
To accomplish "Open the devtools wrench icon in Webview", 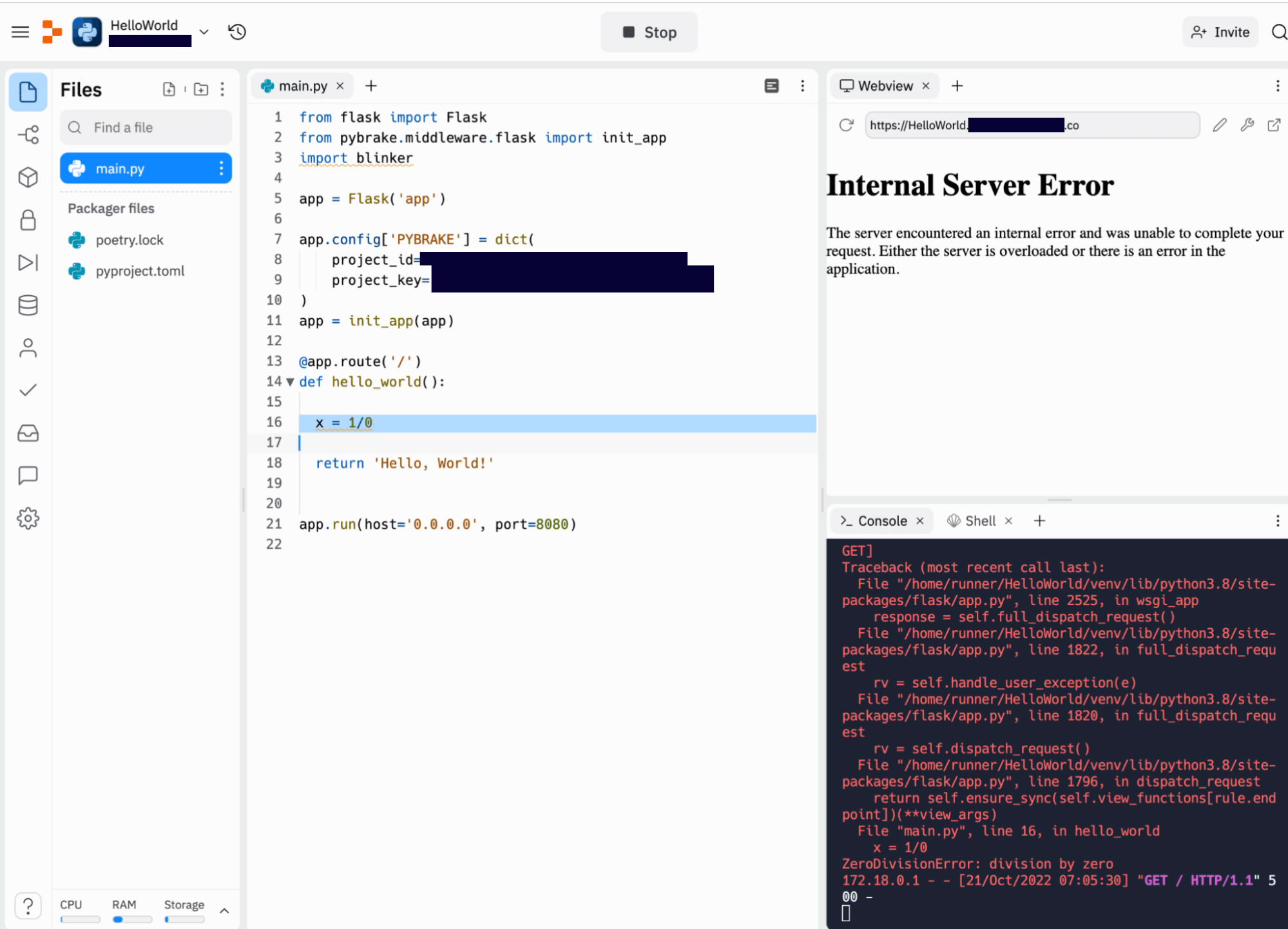I will pos(1247,125).
